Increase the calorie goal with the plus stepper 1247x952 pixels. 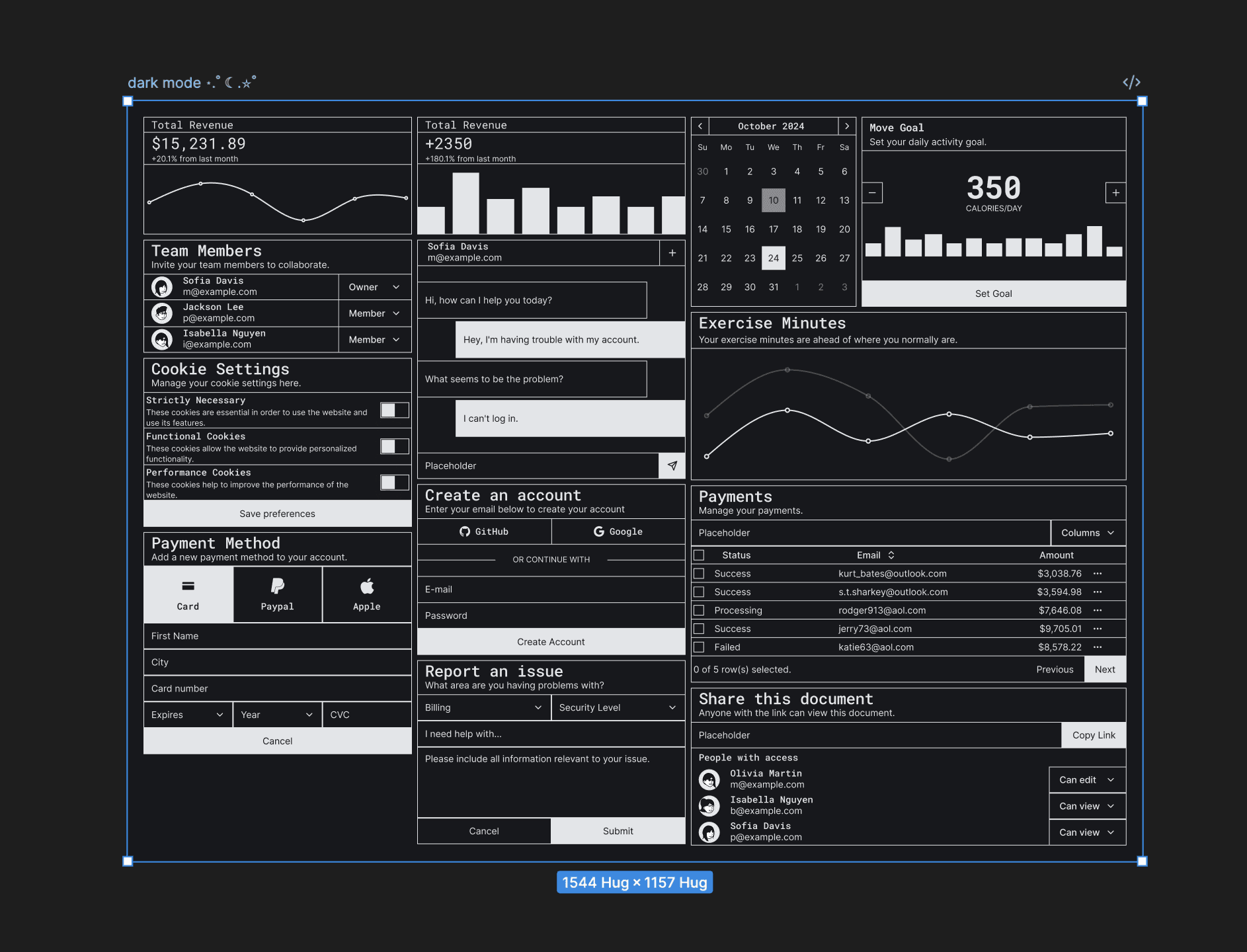[1115, 192]
